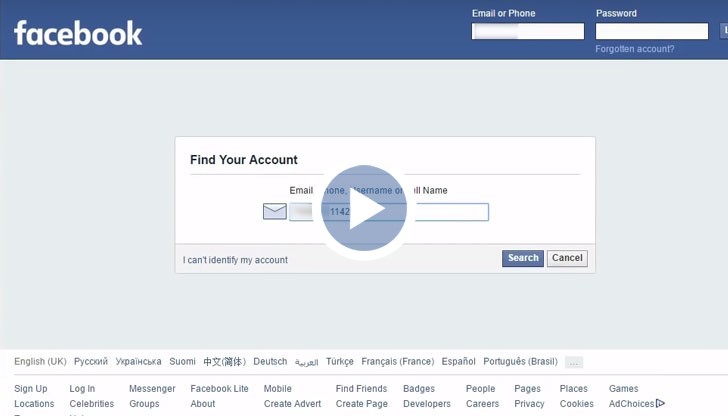This screenshot has height=416, width=728.
Task: Open Find Friends footer link
Action: [x=362, y=389]
